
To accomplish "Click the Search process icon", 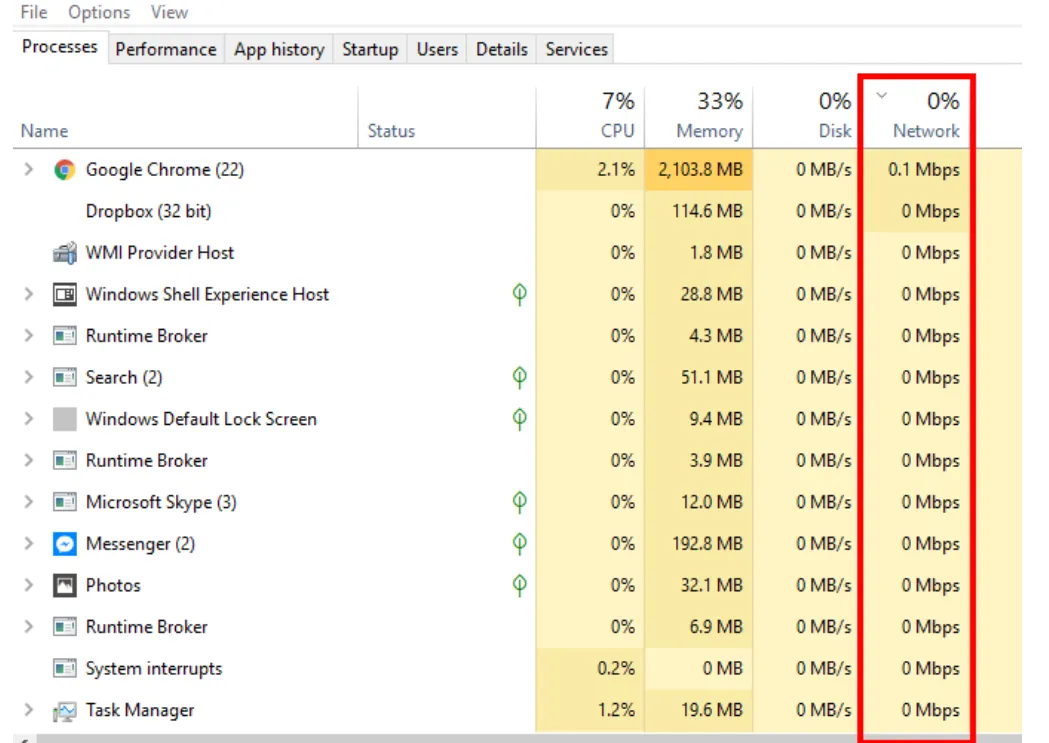I will point(63,377).
